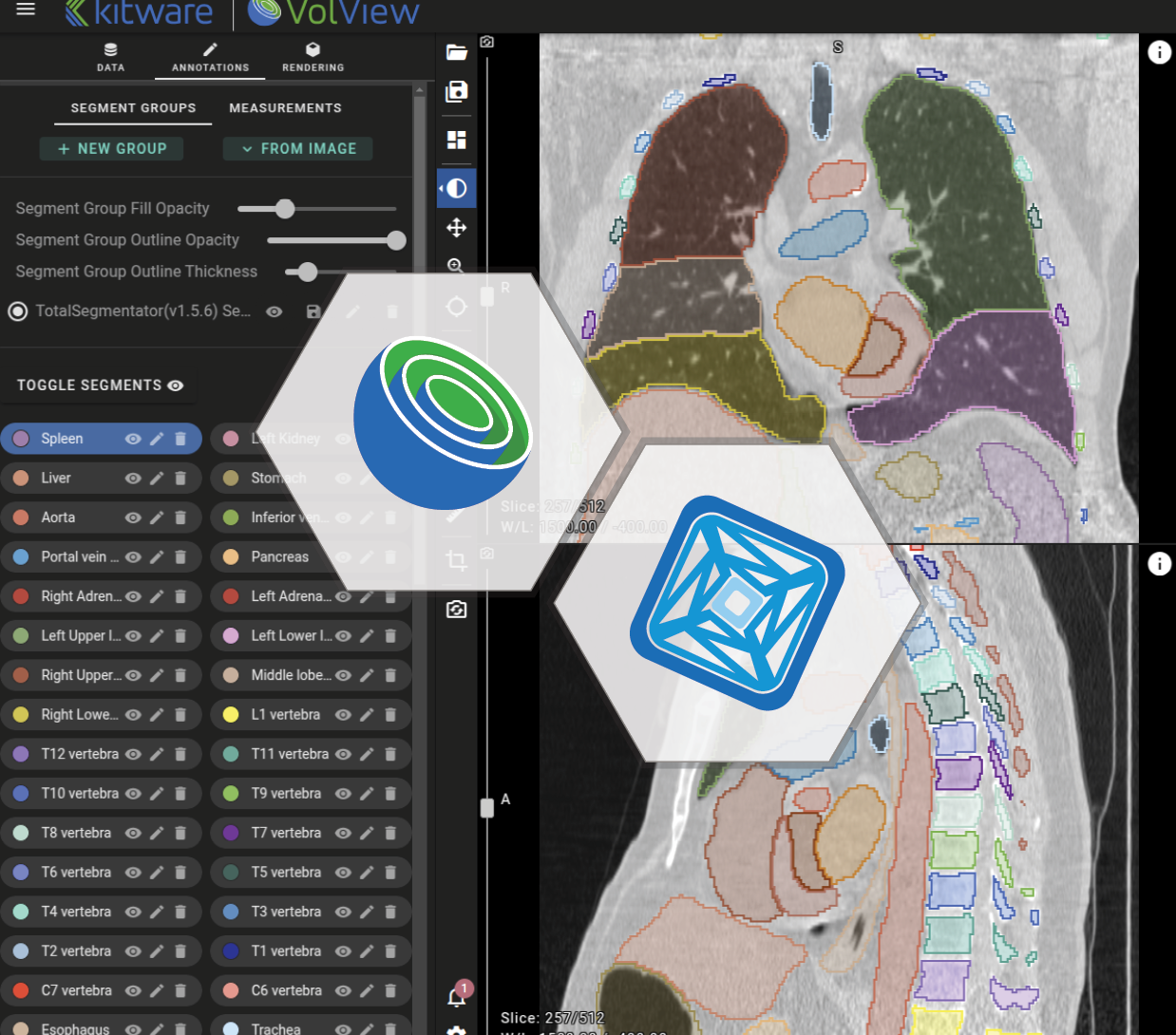1176x1035 pixels.
Task: Select the Right Lower lobe segment row
Action: click(101, 715)
